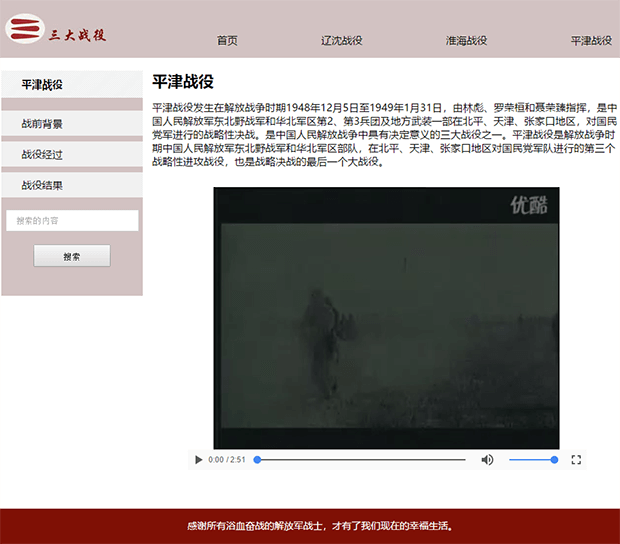This screenshot has width=620, height=544.
Task: Play the video with the play button
Action: 198,460
